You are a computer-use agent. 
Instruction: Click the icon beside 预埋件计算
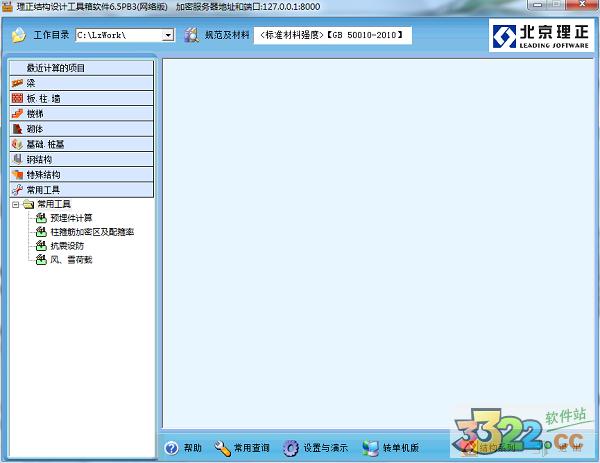point(41,218)
